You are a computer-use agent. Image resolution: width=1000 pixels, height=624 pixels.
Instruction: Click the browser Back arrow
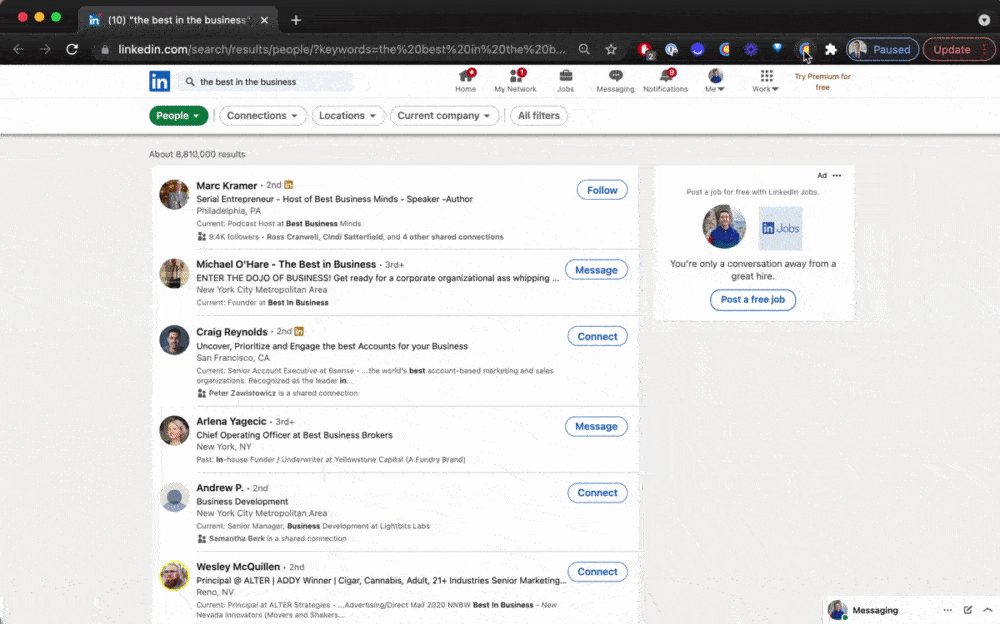[x=18, y=49]
